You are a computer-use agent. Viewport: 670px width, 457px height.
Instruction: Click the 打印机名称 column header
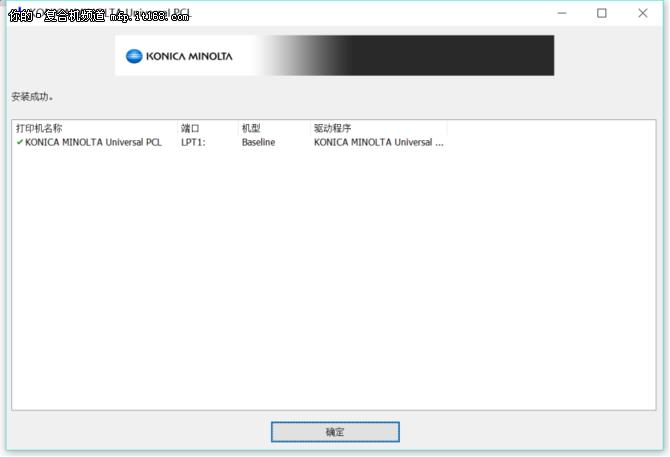point(96,128)
